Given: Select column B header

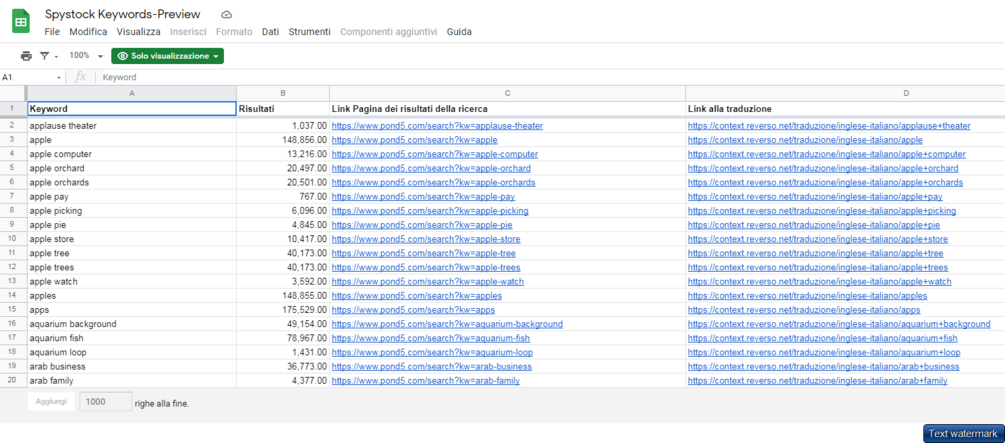Looking at the screenshot, I should coord(283,93).
